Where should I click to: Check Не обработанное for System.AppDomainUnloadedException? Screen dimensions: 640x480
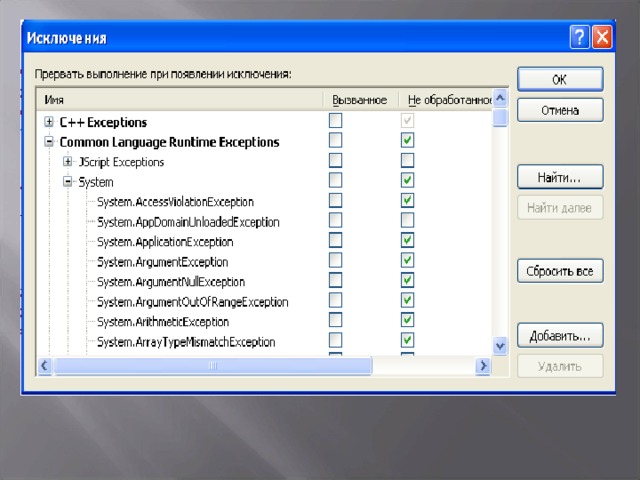(408, 220)
